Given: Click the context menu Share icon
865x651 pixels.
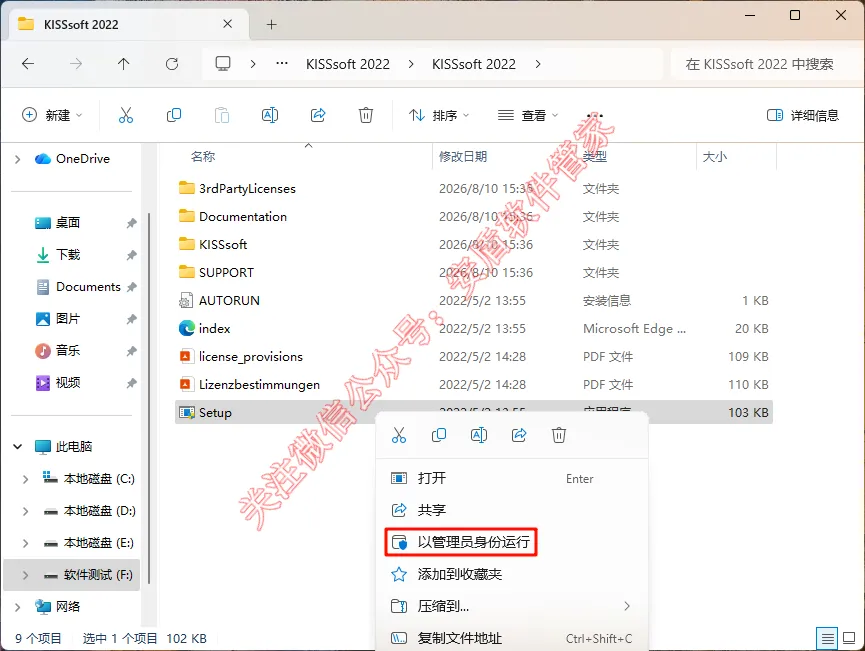Looking at the screenshot, I should click(x=519, y=435).
